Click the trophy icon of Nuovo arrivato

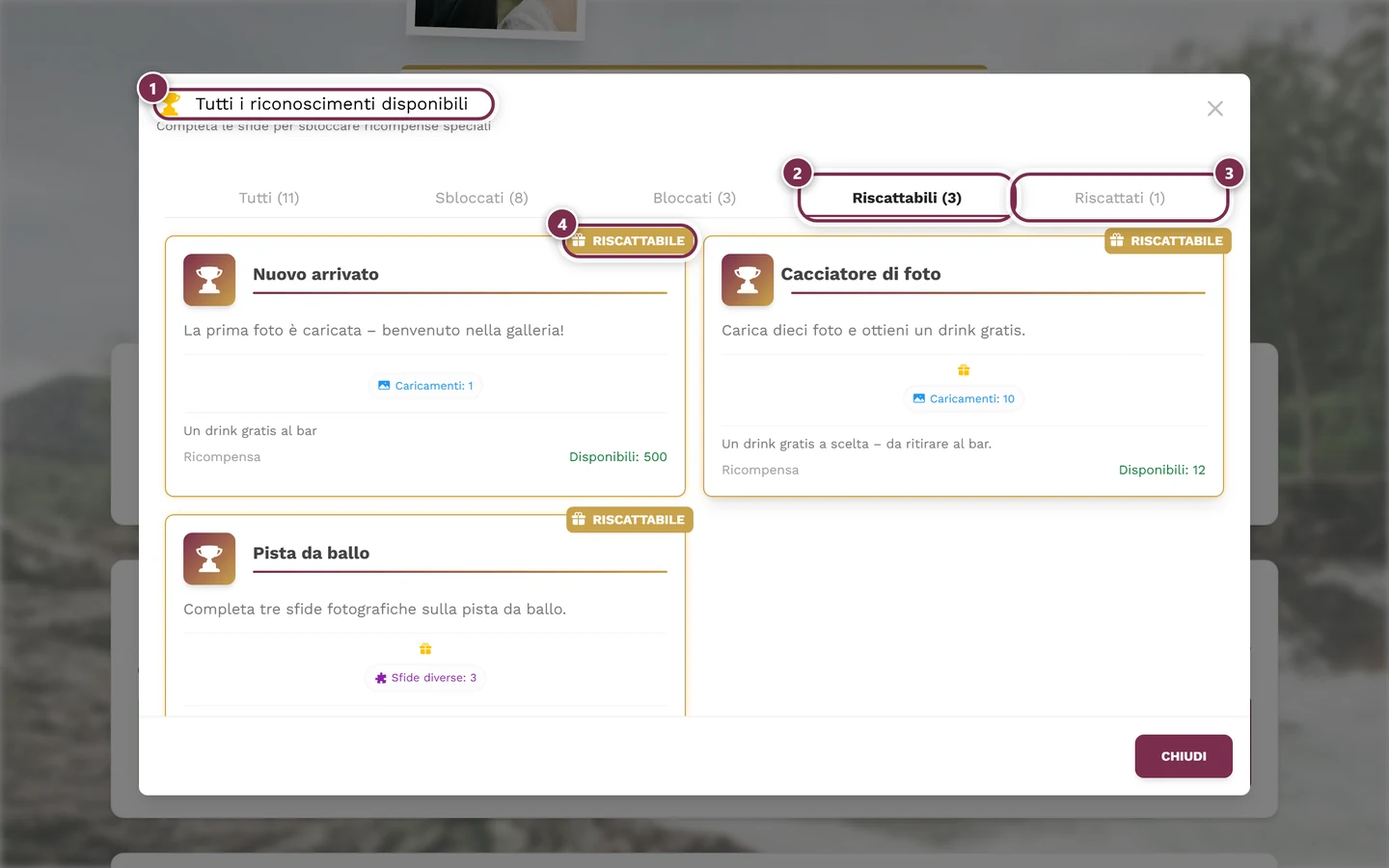[x=209, y=280]
